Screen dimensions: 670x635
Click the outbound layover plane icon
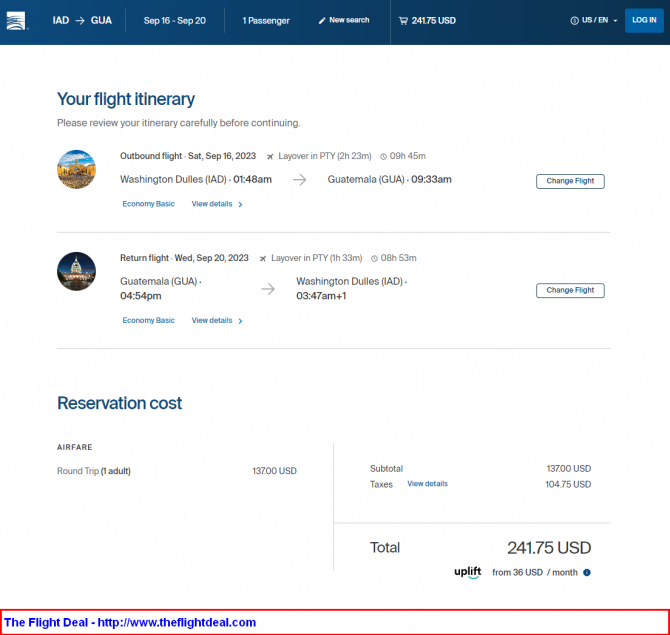click(x=270, y=156)
